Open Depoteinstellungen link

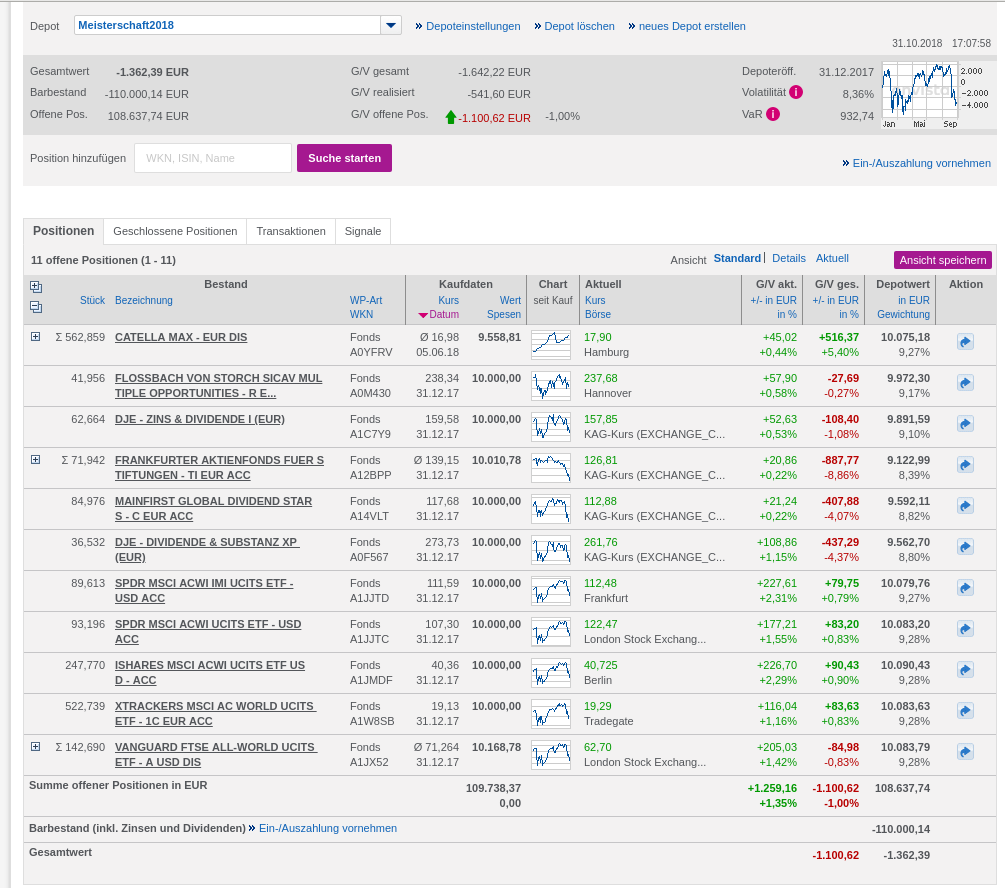click(x=473, y=26)
